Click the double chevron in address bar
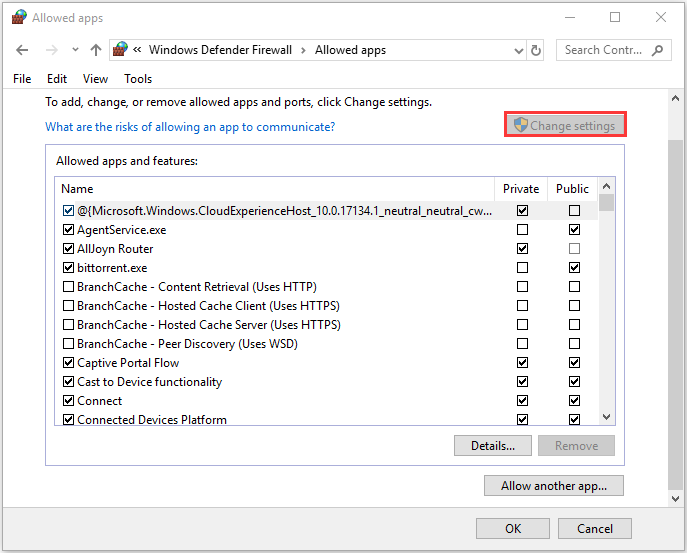This screenshot has height=553, width=687. [x=137, y=50]
